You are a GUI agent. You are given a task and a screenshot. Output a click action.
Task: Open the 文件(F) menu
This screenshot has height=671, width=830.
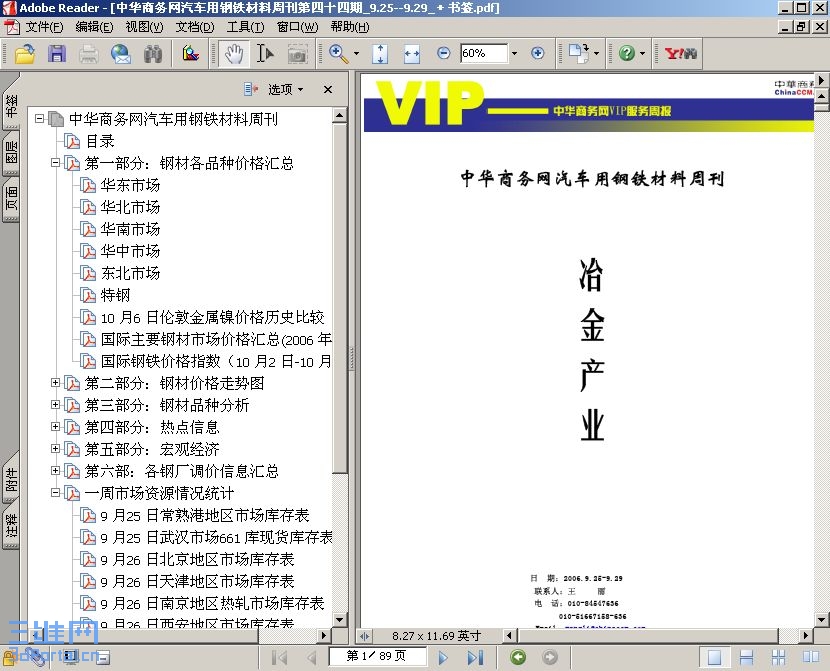click(x=44, y=26)
